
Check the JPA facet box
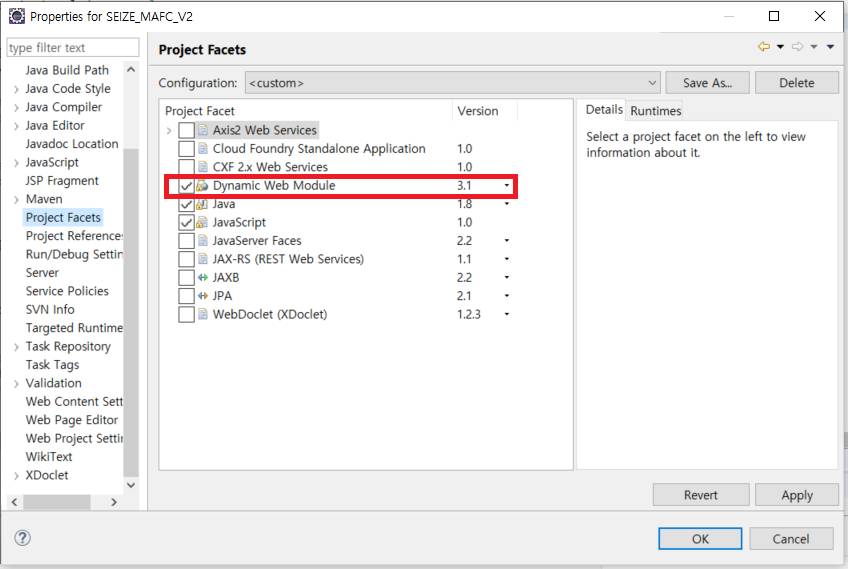(187, 296)
